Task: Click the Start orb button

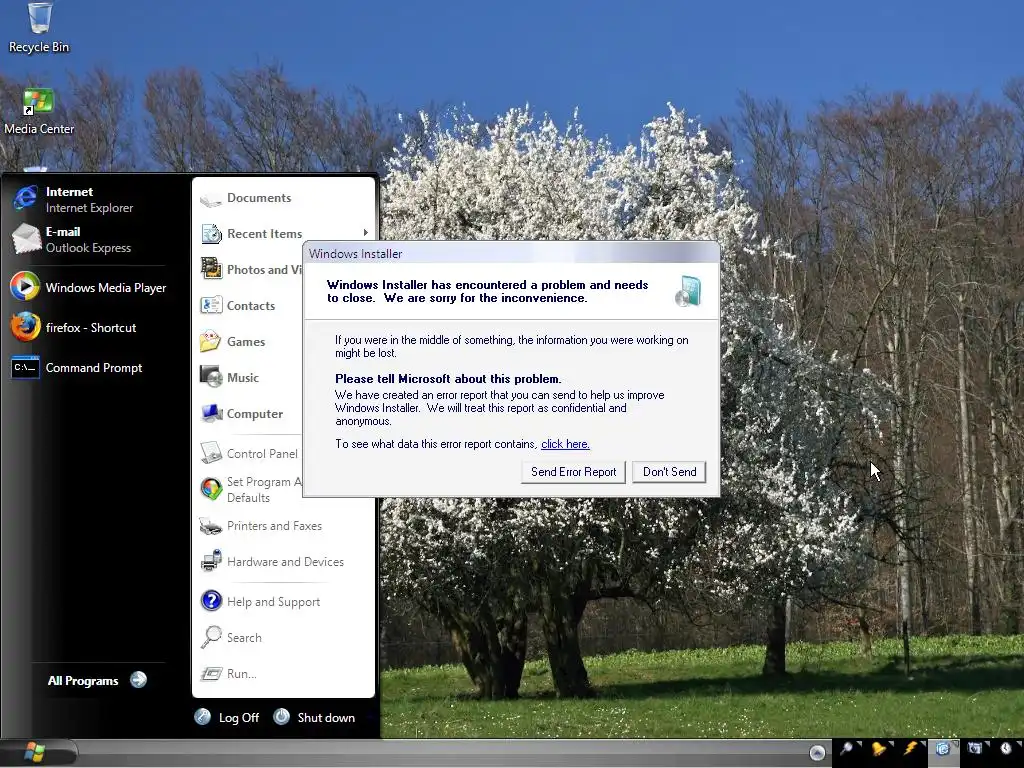Action: click(34, 752)
